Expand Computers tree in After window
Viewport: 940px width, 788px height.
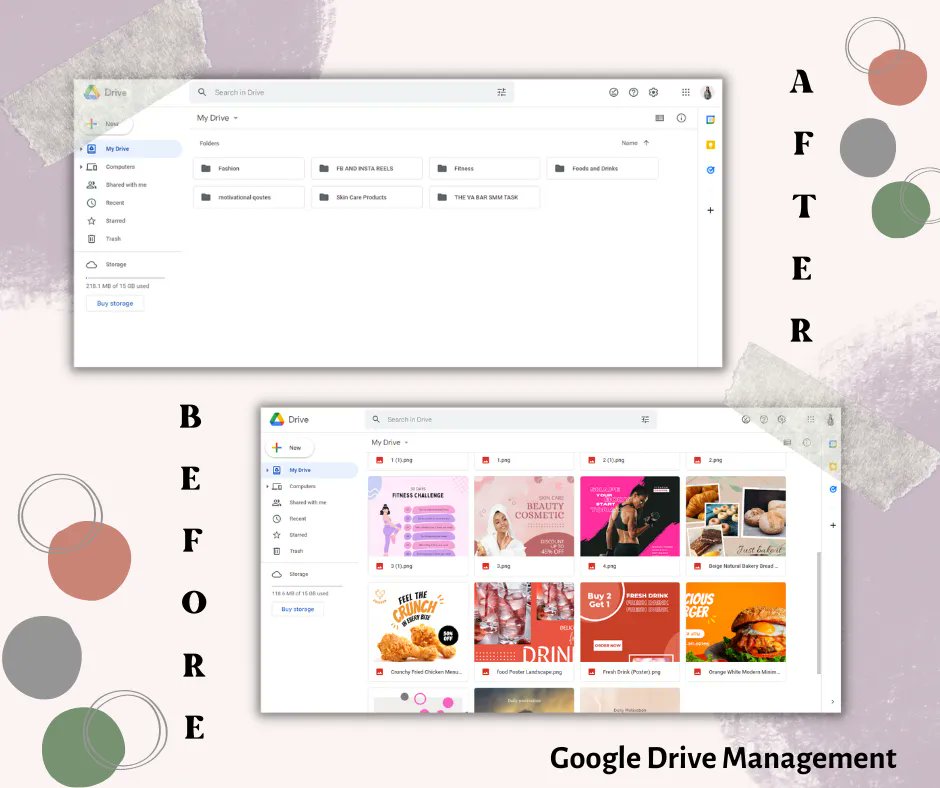pos(82,167)
